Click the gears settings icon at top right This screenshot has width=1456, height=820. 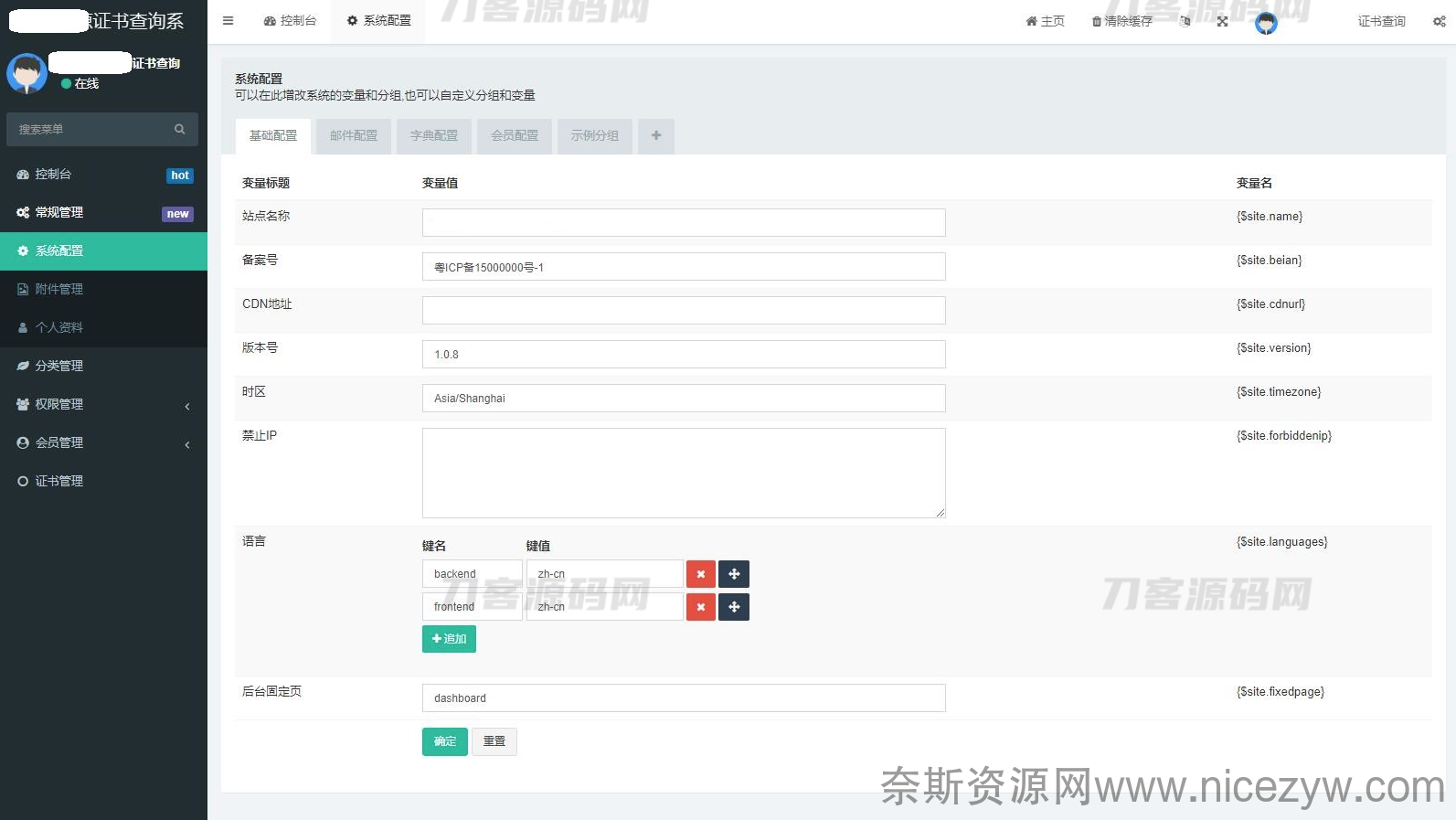pyautogui.click(x=1439, y=21)
